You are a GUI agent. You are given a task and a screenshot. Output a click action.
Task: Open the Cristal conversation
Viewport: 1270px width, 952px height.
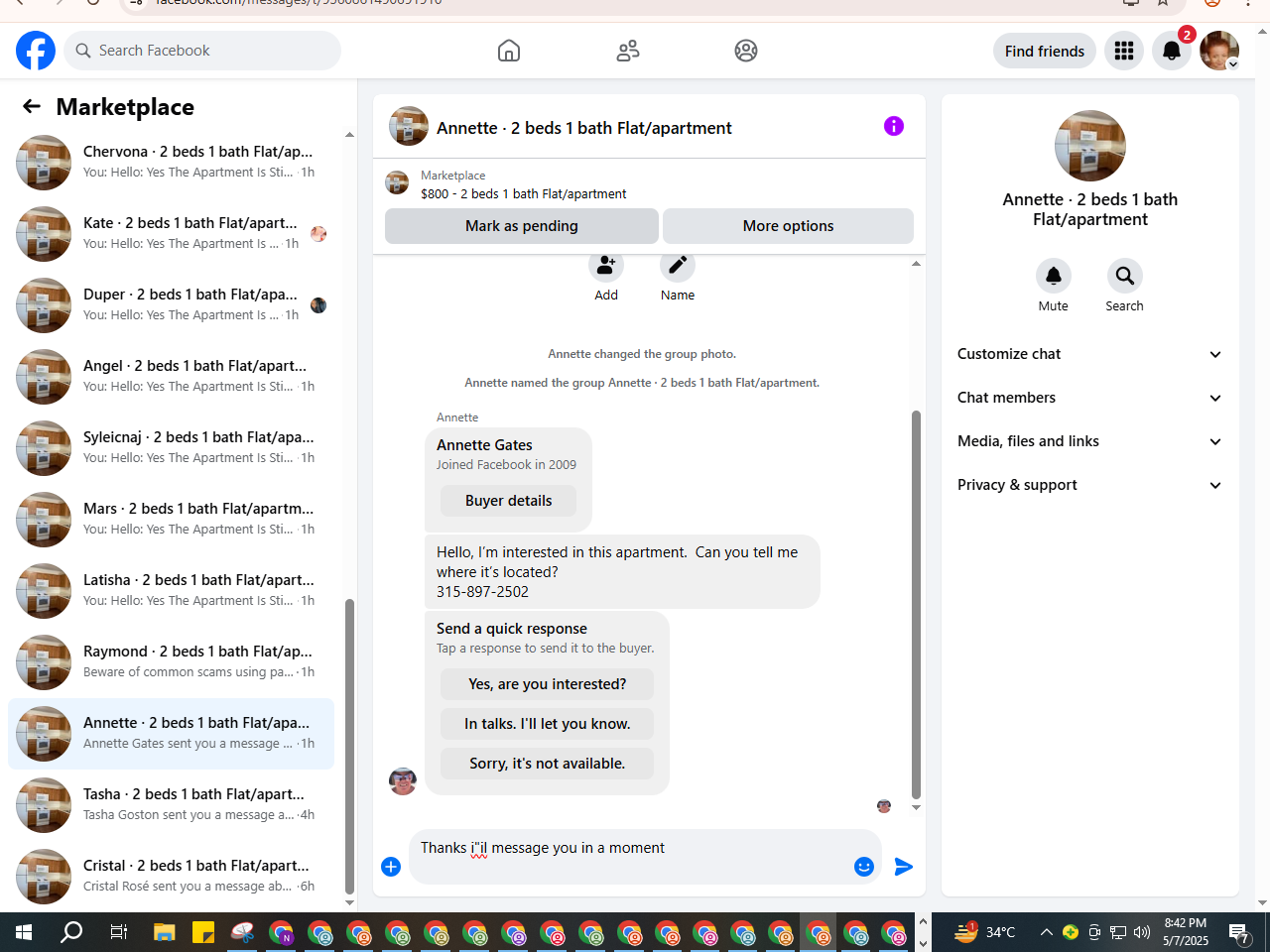(171, 877)
